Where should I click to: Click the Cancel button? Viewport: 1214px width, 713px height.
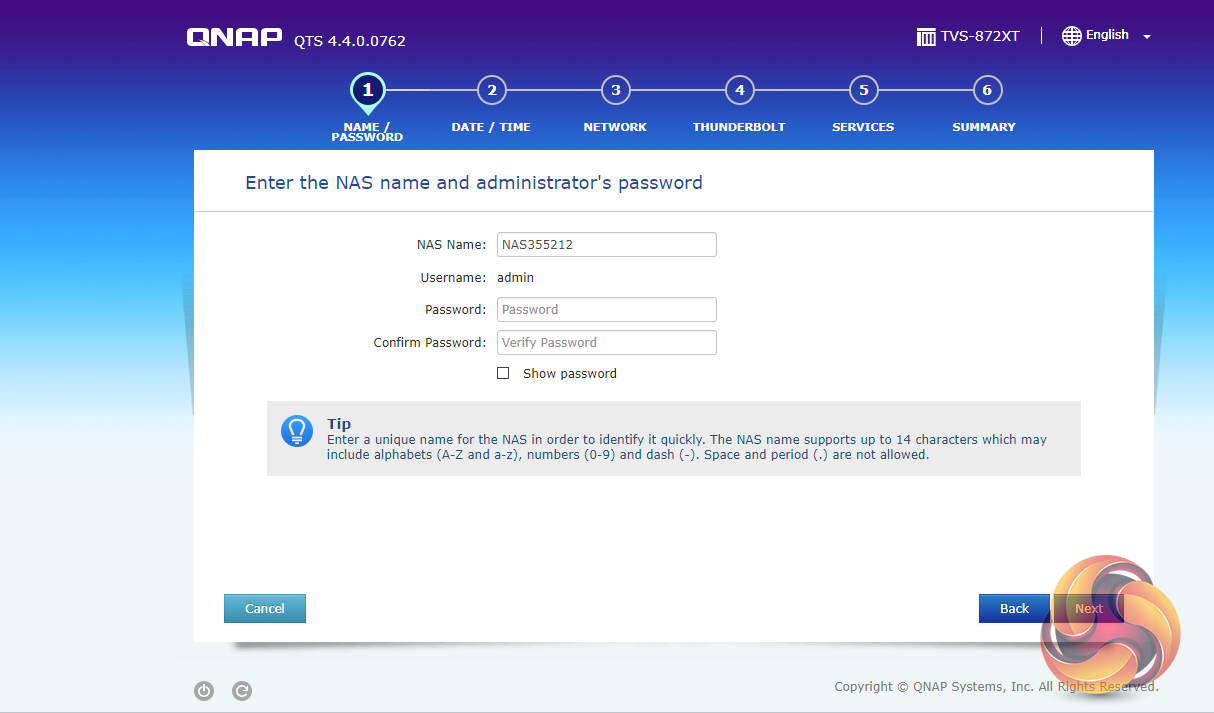(265, 608)
